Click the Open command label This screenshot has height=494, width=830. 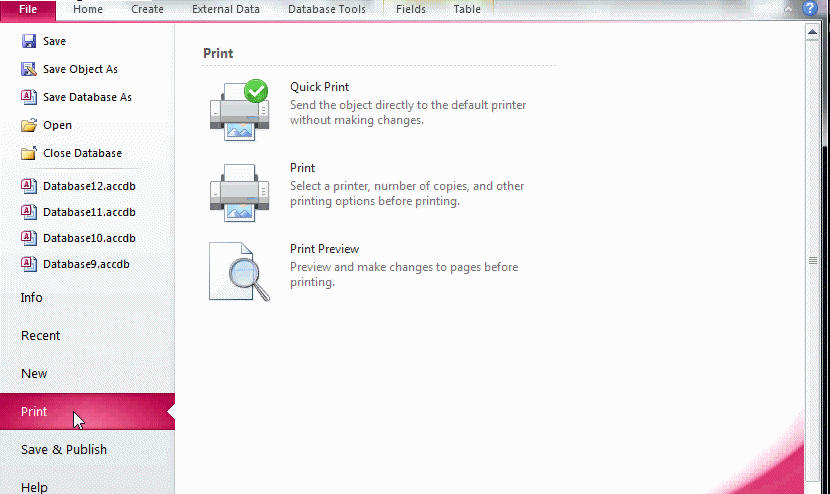pyautogui.click(x=57, y=125)
